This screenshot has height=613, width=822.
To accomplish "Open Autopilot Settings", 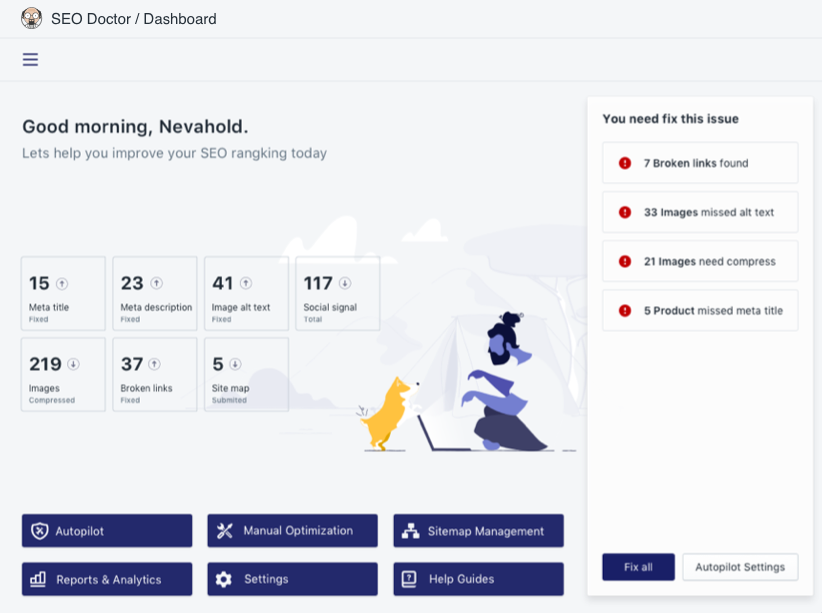I will 740,567.
